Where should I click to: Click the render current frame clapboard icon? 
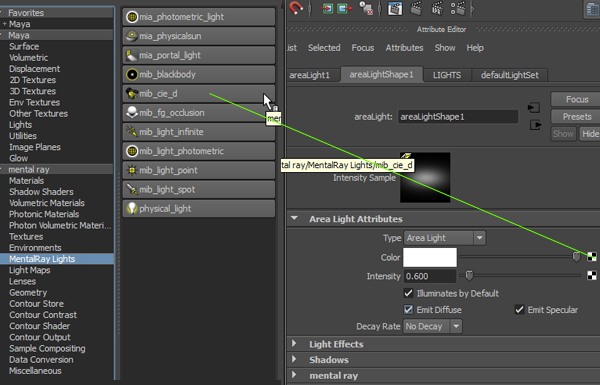(x=416, y=8)
